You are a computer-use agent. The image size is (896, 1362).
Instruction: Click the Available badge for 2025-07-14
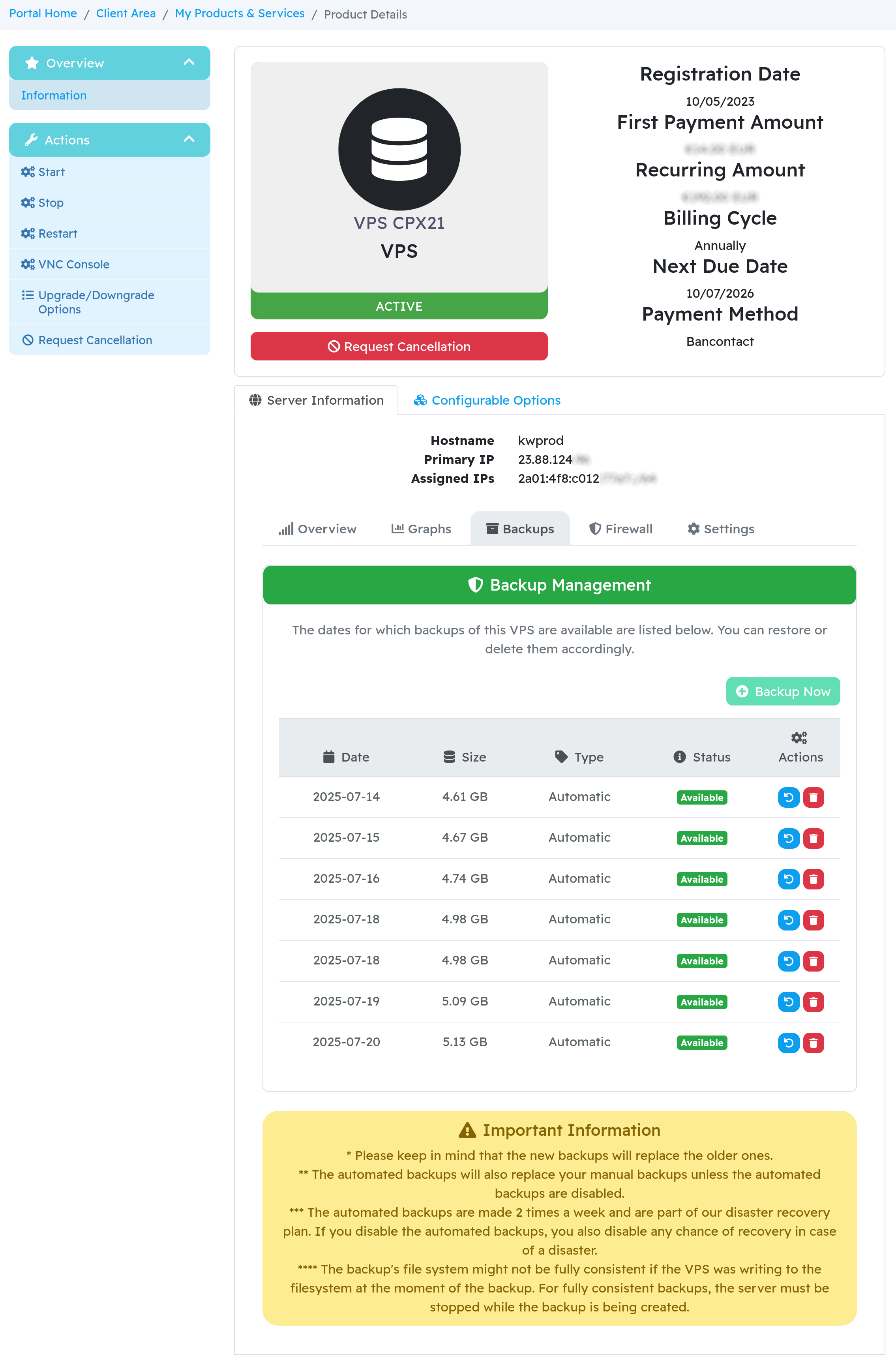click(701, 798)
